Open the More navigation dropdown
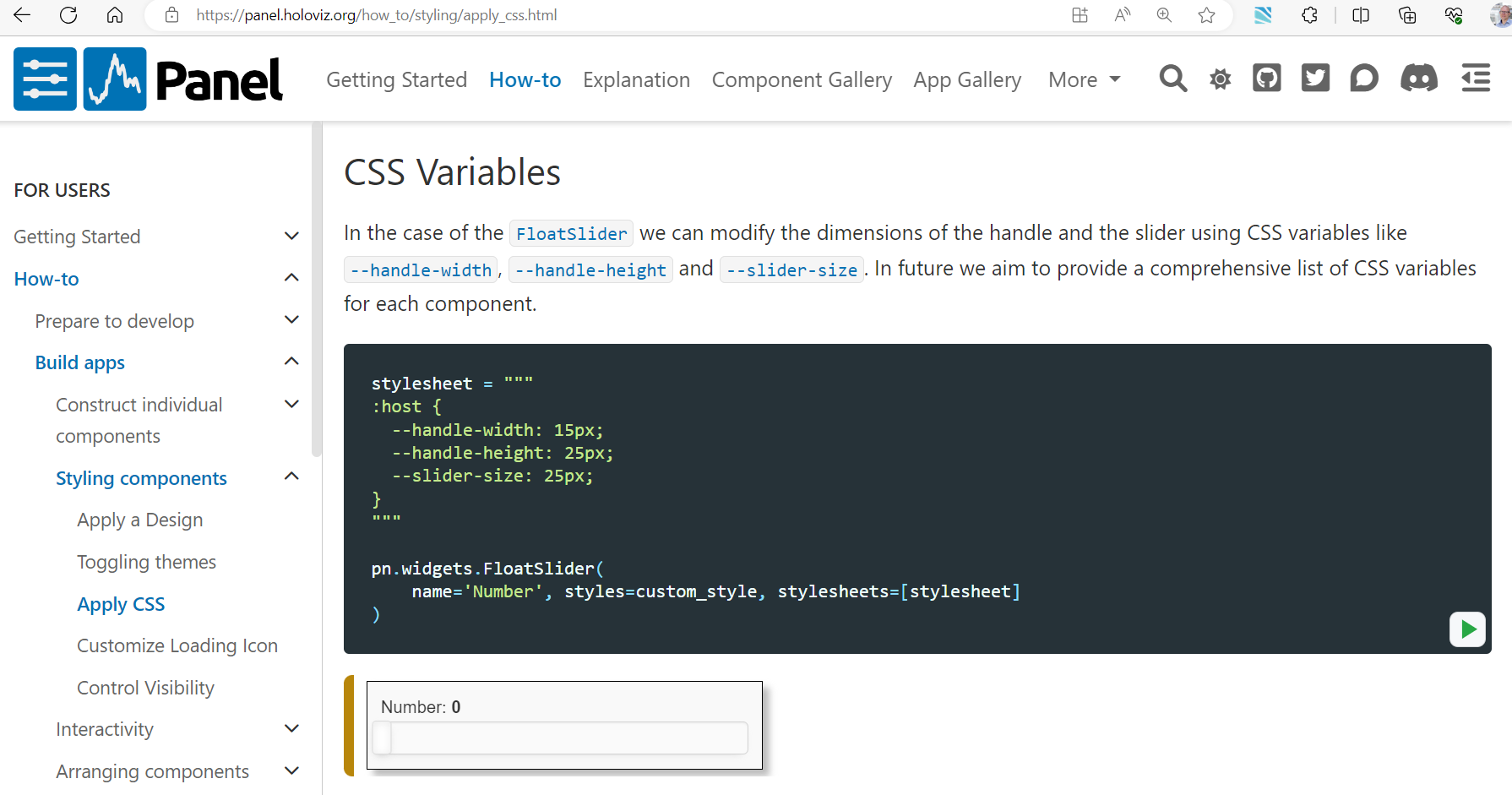Viewport: 1512px width, 795px height. 1084,79
